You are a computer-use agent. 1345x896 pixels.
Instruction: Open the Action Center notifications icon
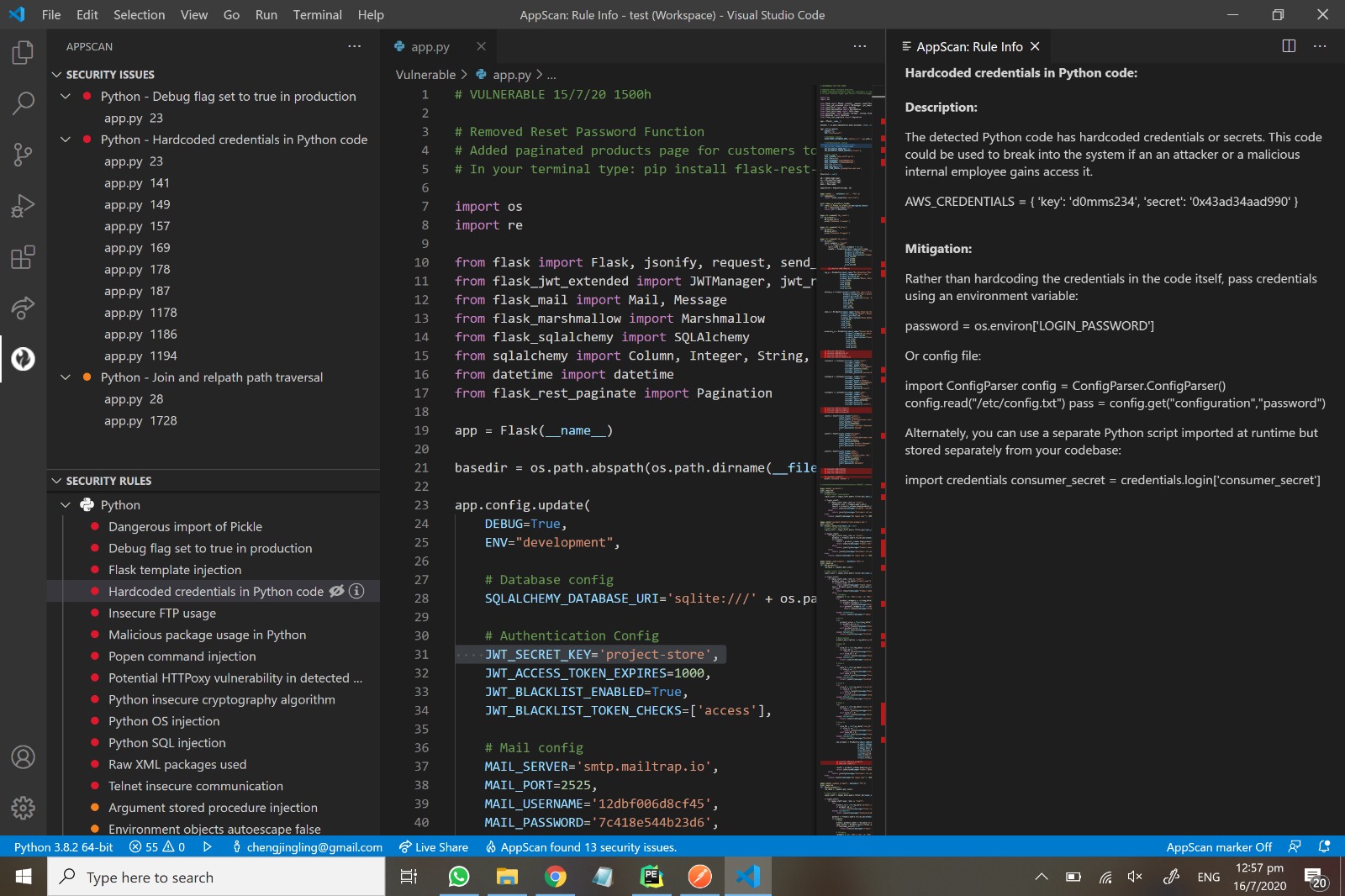1316,878
